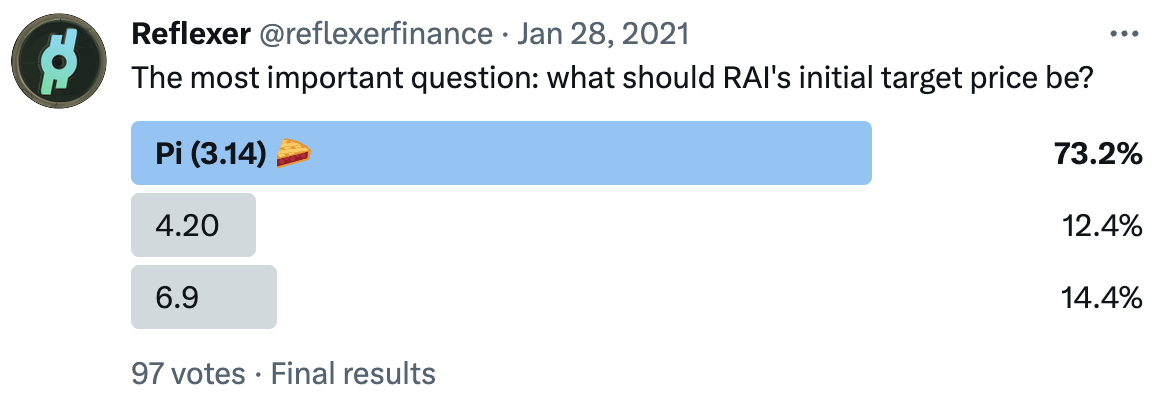Select the gray 6.9 poll result bar
Viewport: 1172px width, 400px height.
point(204,297)
